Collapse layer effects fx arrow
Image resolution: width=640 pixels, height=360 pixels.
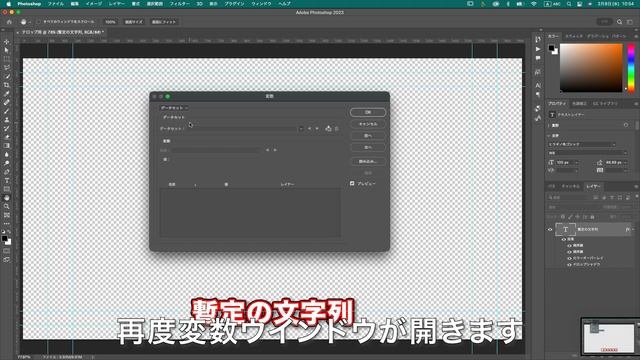pos(633,229)
